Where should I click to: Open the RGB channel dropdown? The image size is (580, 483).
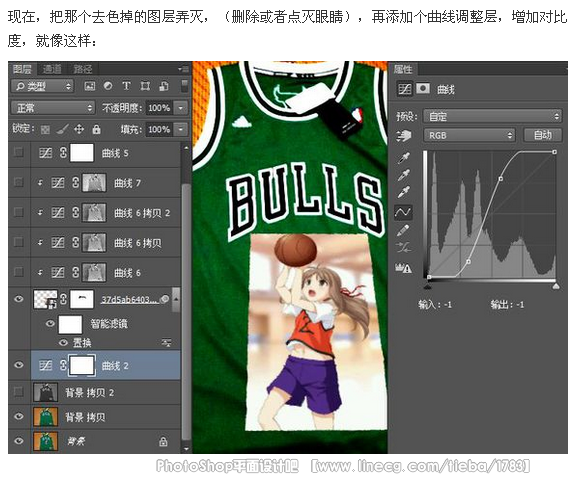click(x=469, y=135)
